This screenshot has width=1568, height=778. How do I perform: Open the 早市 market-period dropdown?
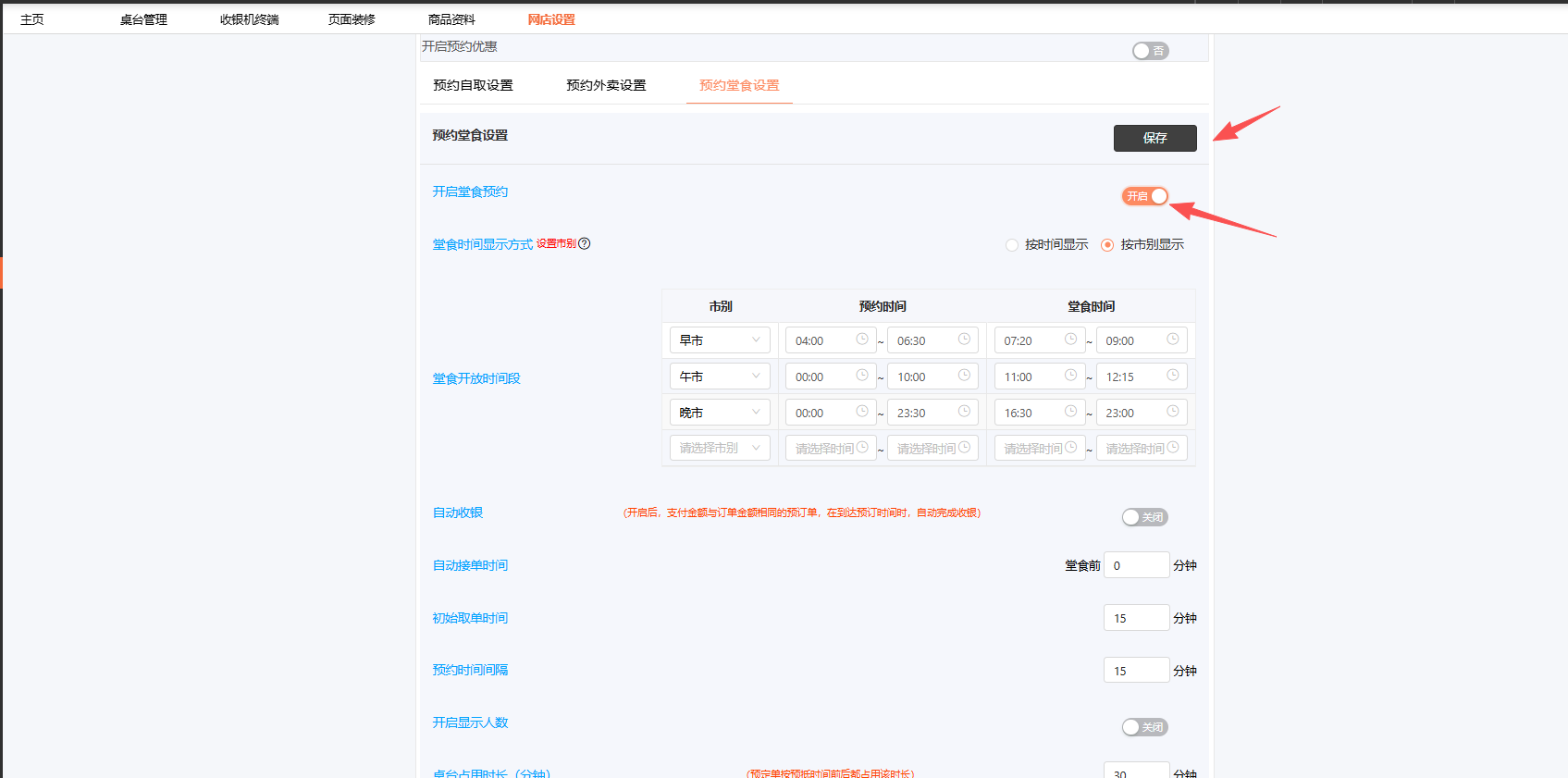pos(720,340)
